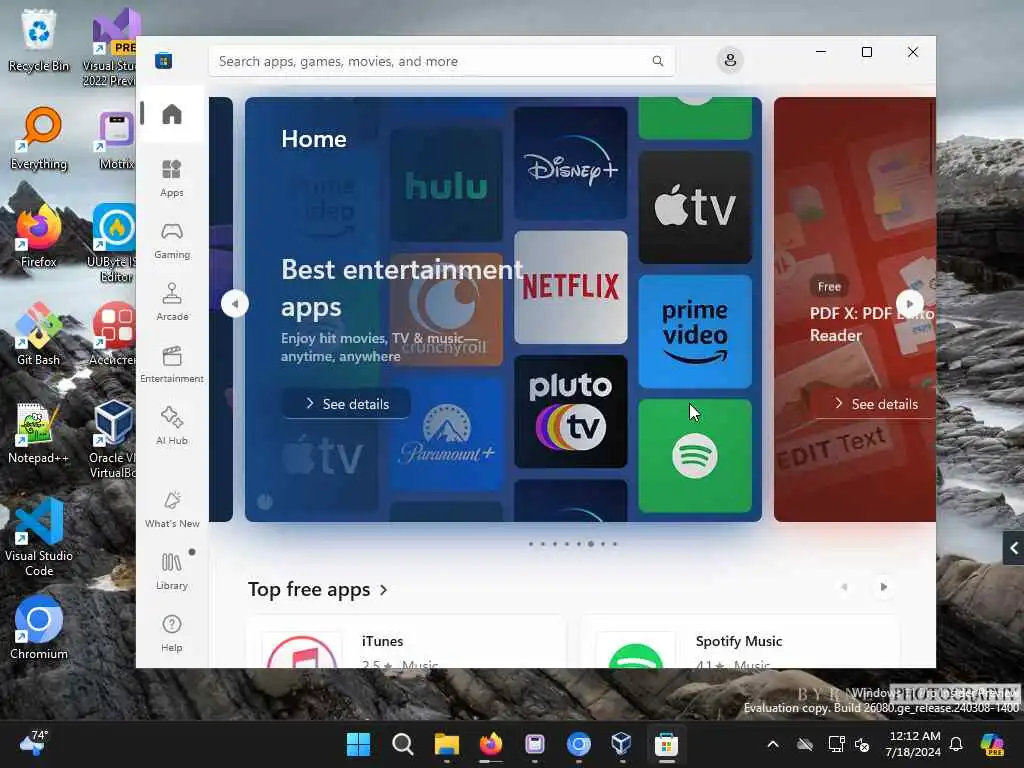The height and width of the screenshot is (768, 1024).
Task: Focus the Search apps, games, movies field
Action: coord(441,61)
